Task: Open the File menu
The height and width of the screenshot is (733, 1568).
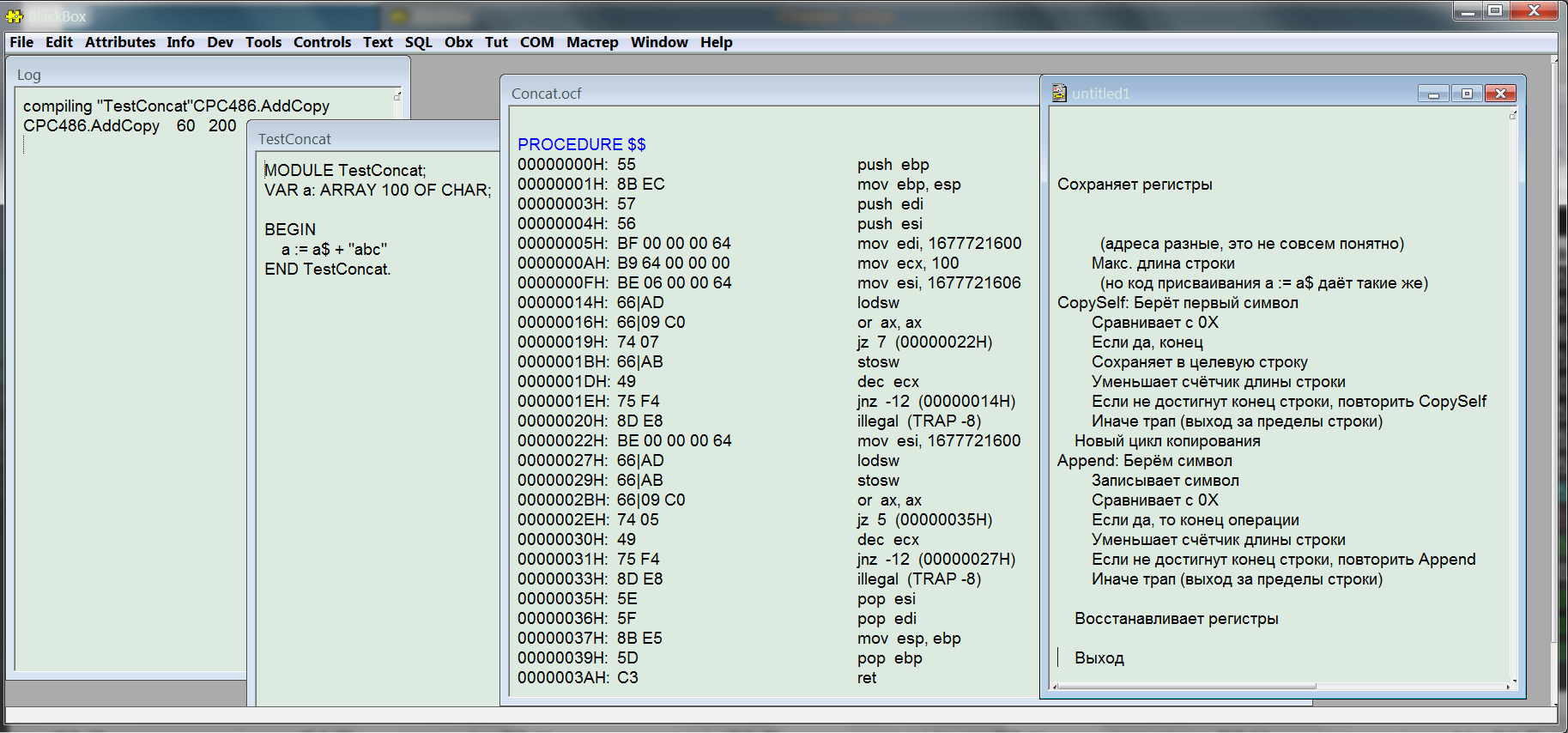Action: (21, 42)
